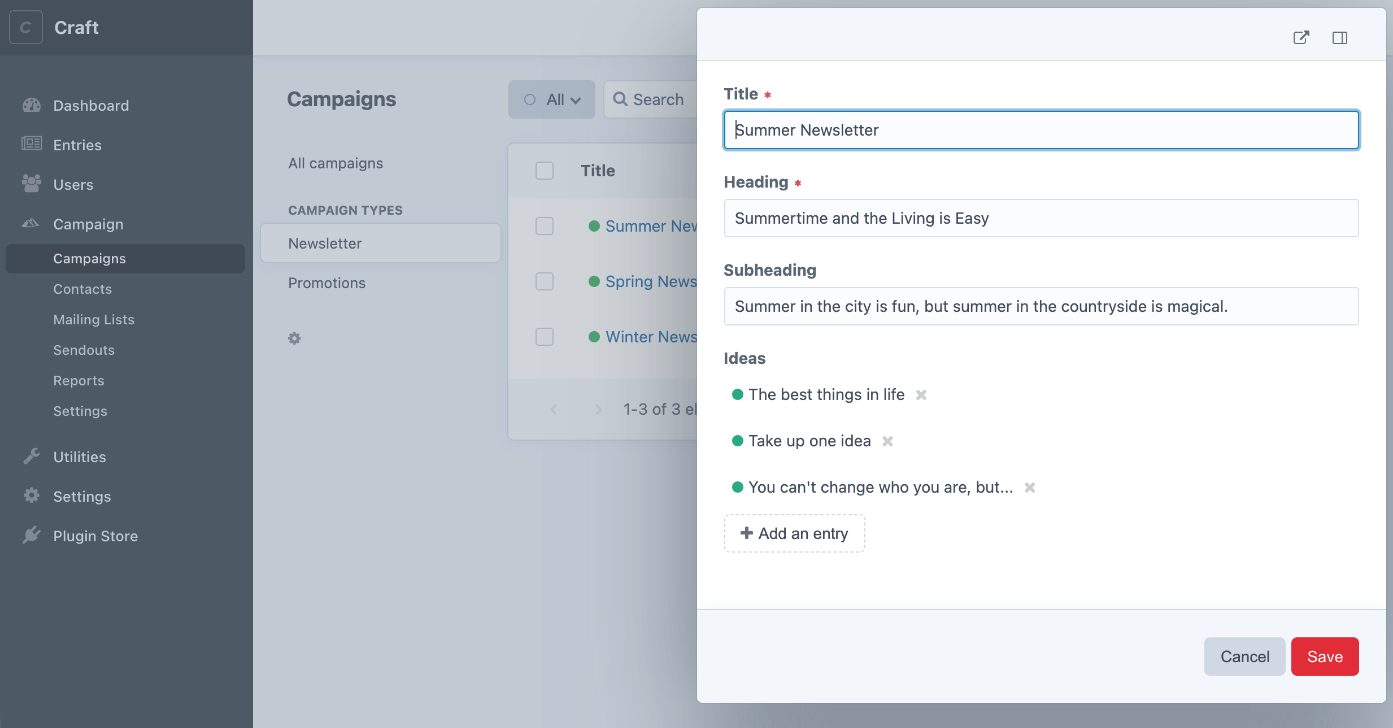Open the All status filter dropdown
The width and height of the screenshot is (1393, 728).
pos(552,100)
